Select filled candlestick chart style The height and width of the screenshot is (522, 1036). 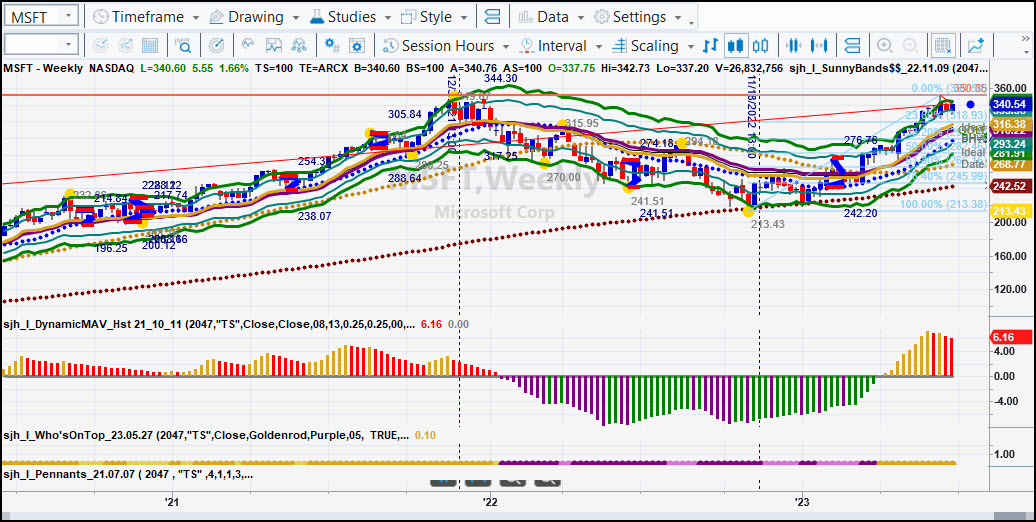click(735, 46)
